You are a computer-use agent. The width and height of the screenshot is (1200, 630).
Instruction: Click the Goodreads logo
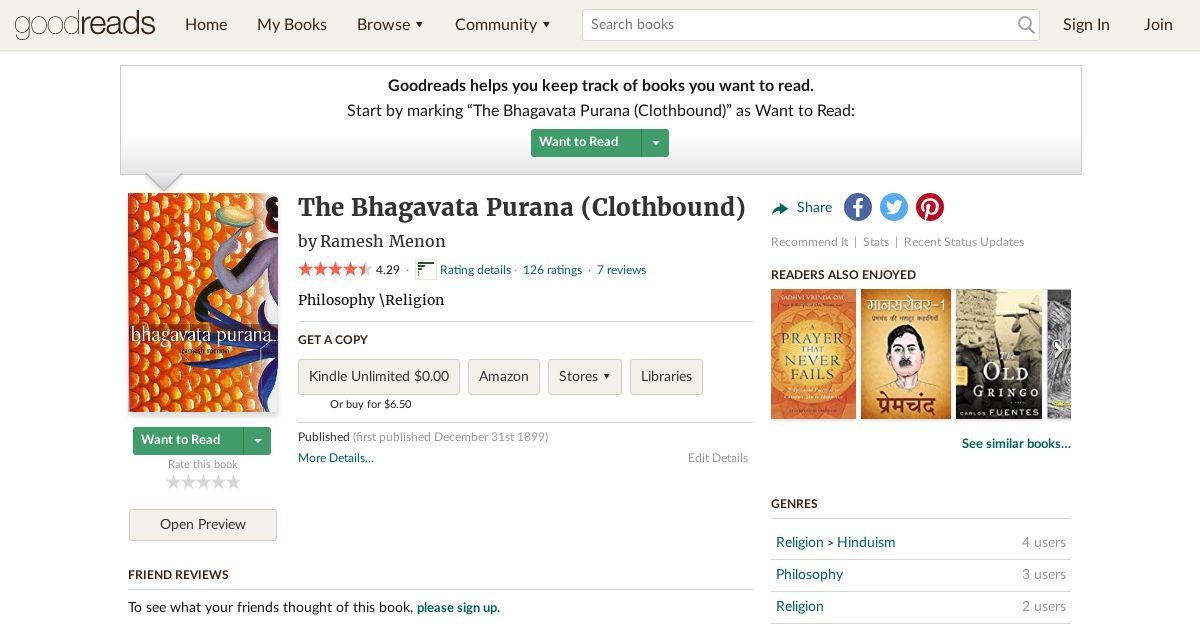click(x=85, y=24)
